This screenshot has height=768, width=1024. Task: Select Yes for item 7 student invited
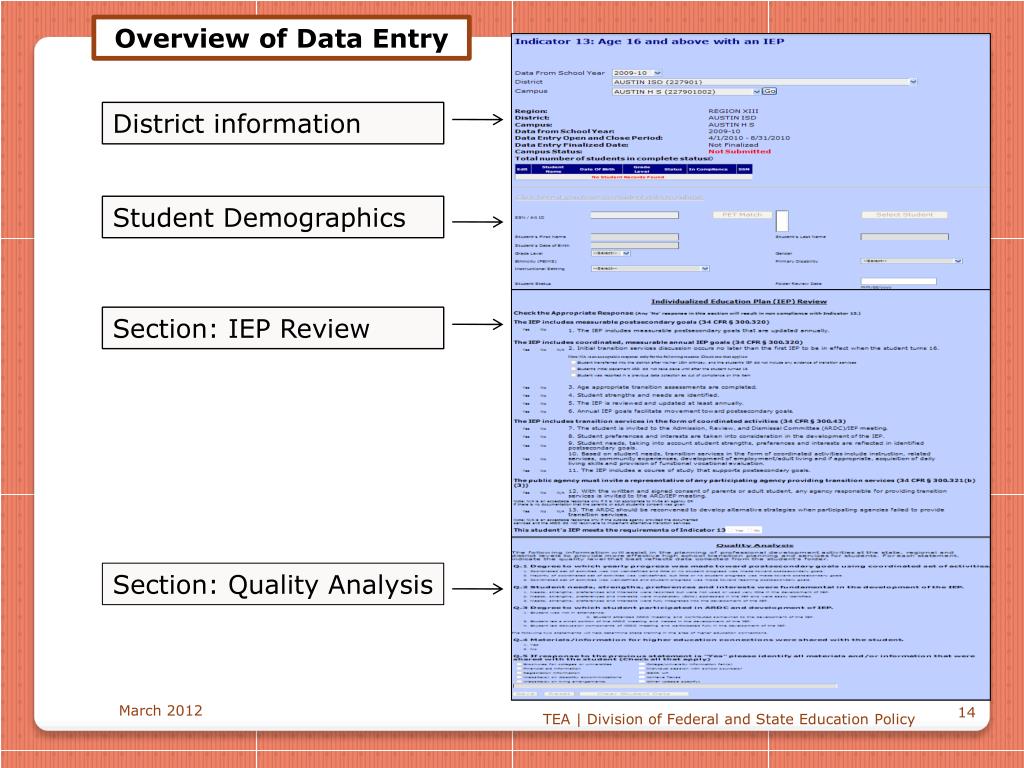pyautogui.click(x=526, y=428)
